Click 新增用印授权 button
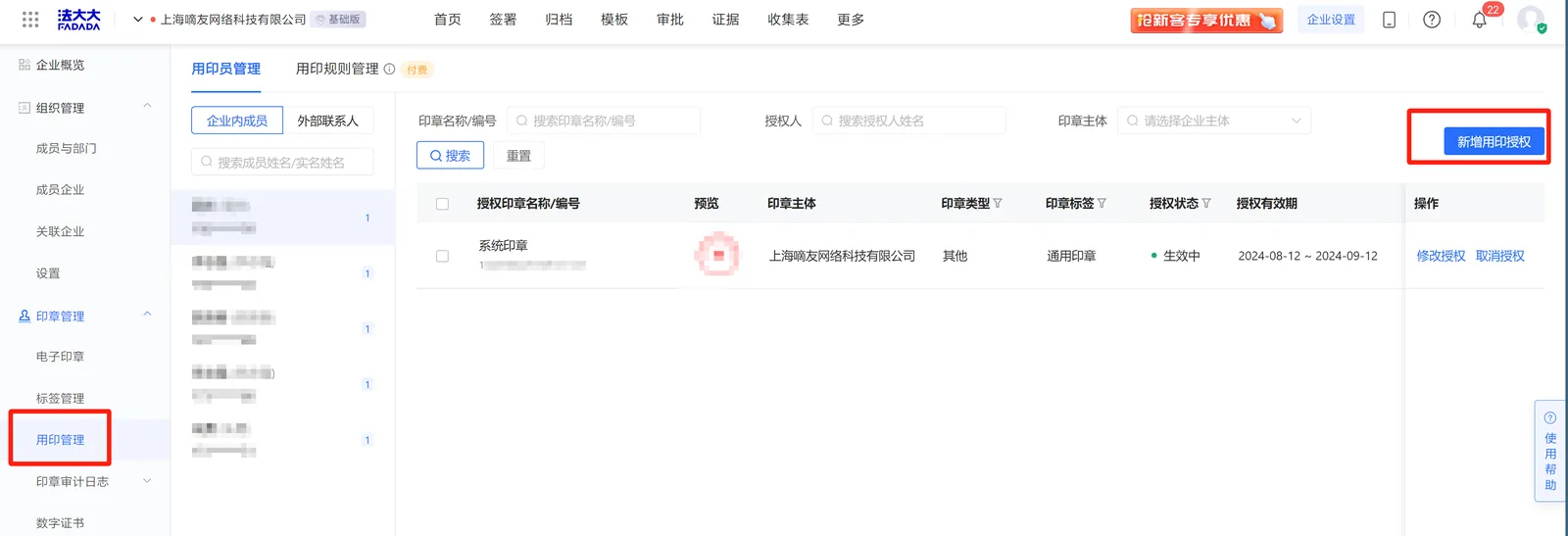This screenshot has width=1568, height=536. pyautogui.click(x=1494, y=142)
